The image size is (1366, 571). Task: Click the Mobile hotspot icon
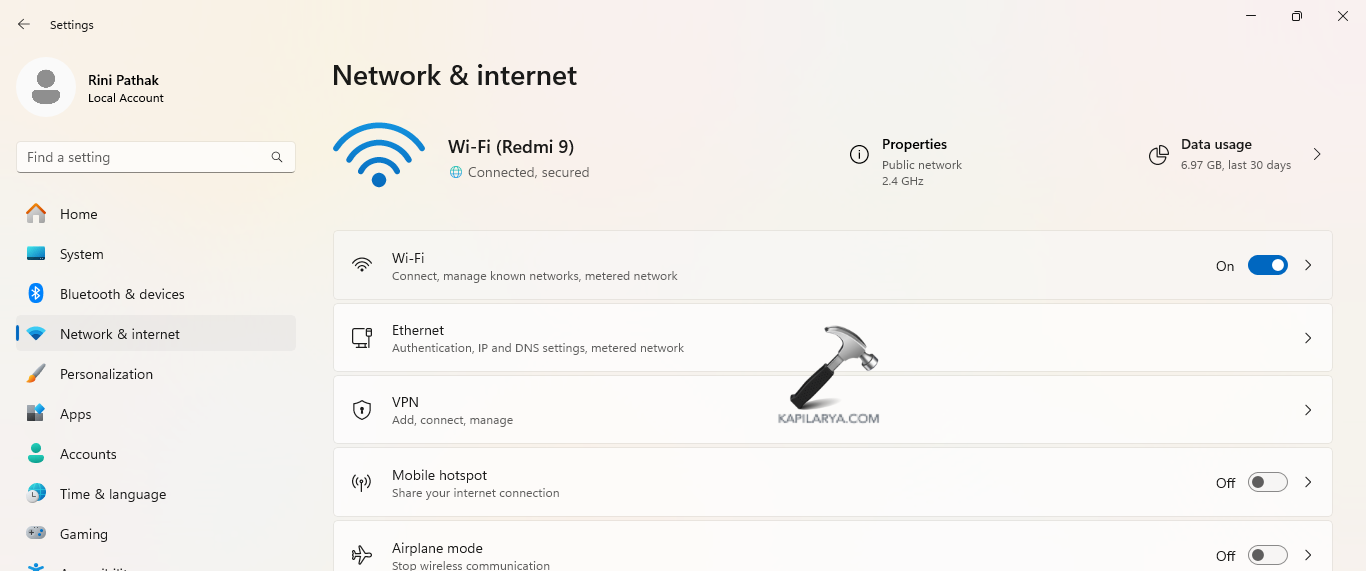(x=362, y=483)
